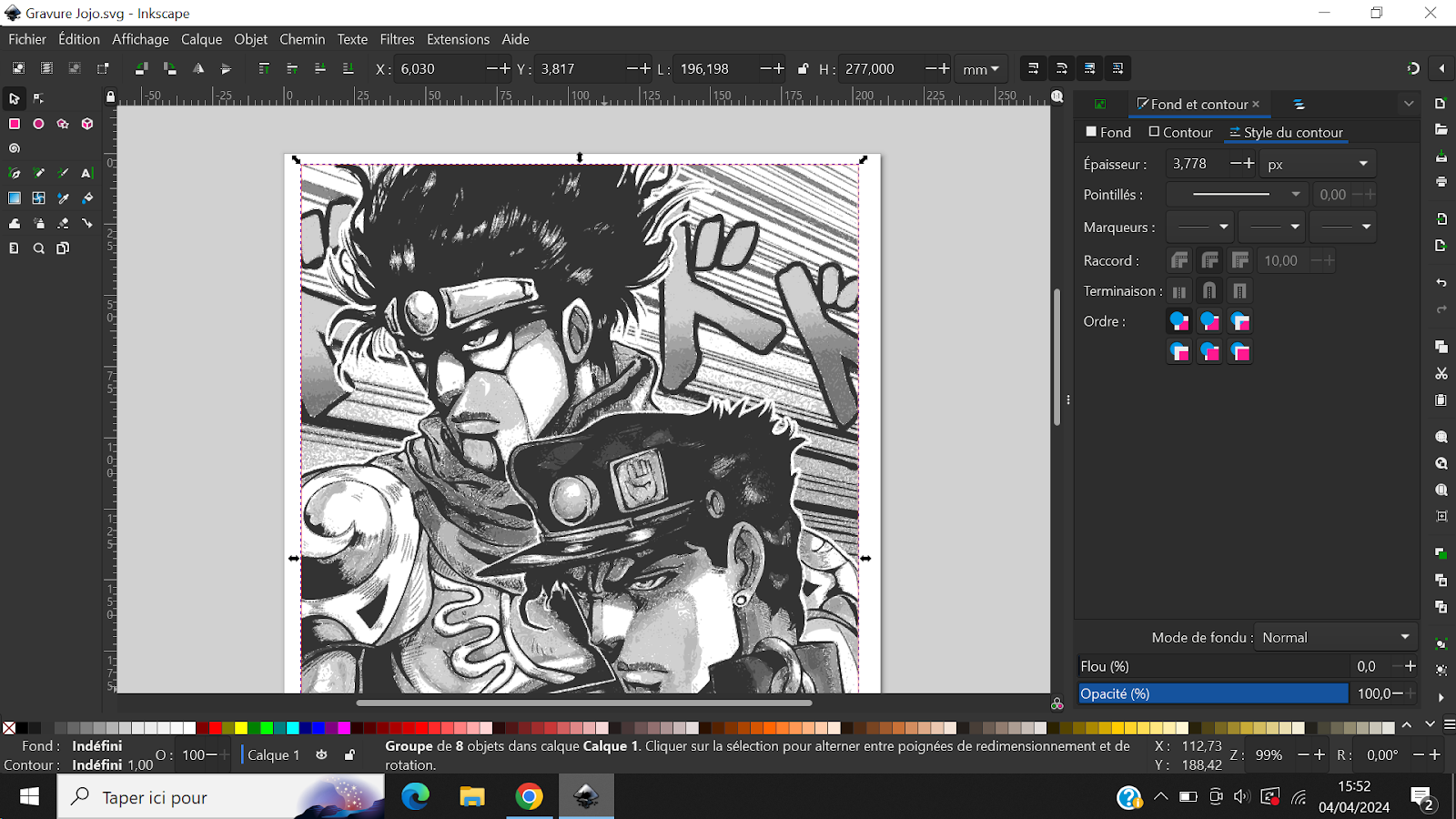Increase Épaisseur with the plus button
This screenshot has width=1456, height=819.
(x=1249, y=163)
